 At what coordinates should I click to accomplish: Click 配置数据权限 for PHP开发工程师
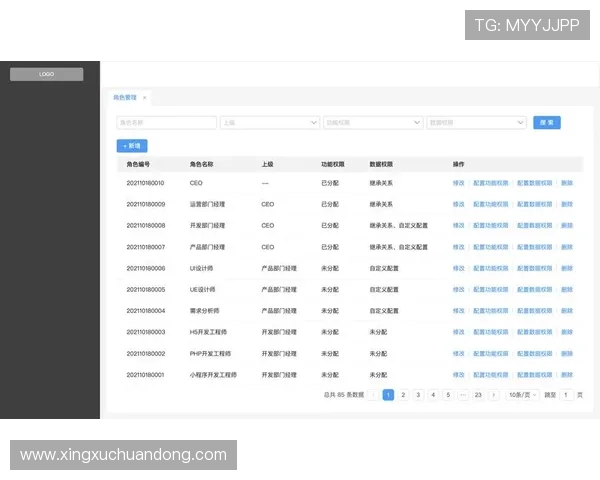pyautogui.click(x=535, y=353)
